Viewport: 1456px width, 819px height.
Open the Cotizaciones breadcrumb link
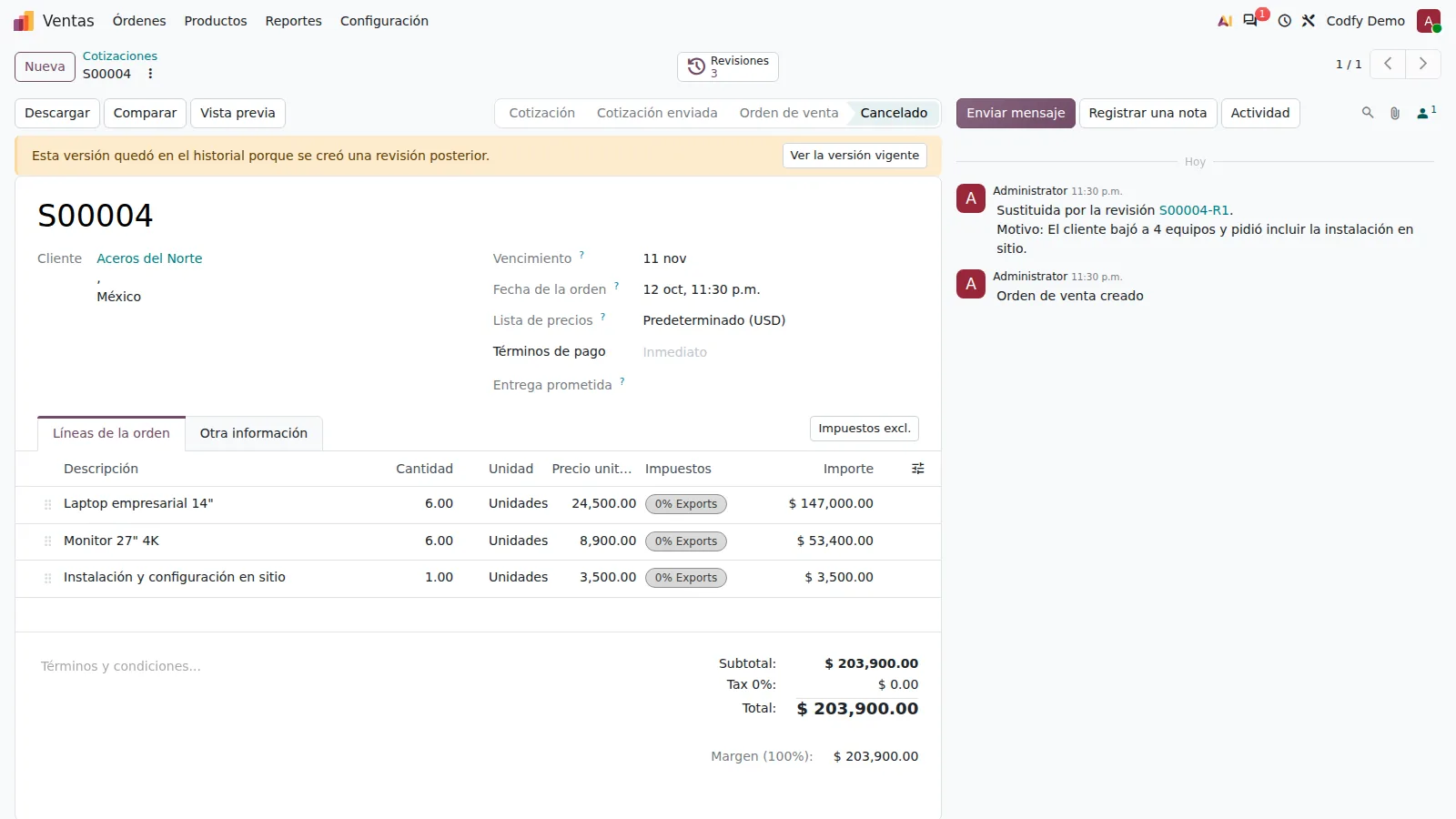pyautogui.click(x=120, y=56)
